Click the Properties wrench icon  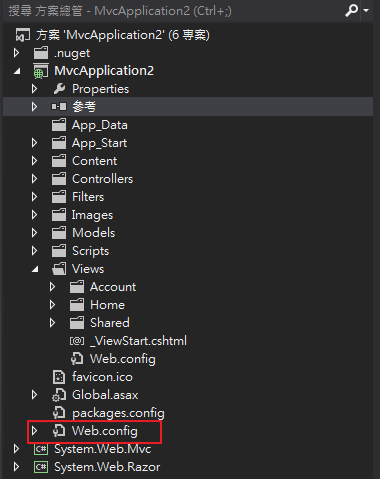[59, 89]
